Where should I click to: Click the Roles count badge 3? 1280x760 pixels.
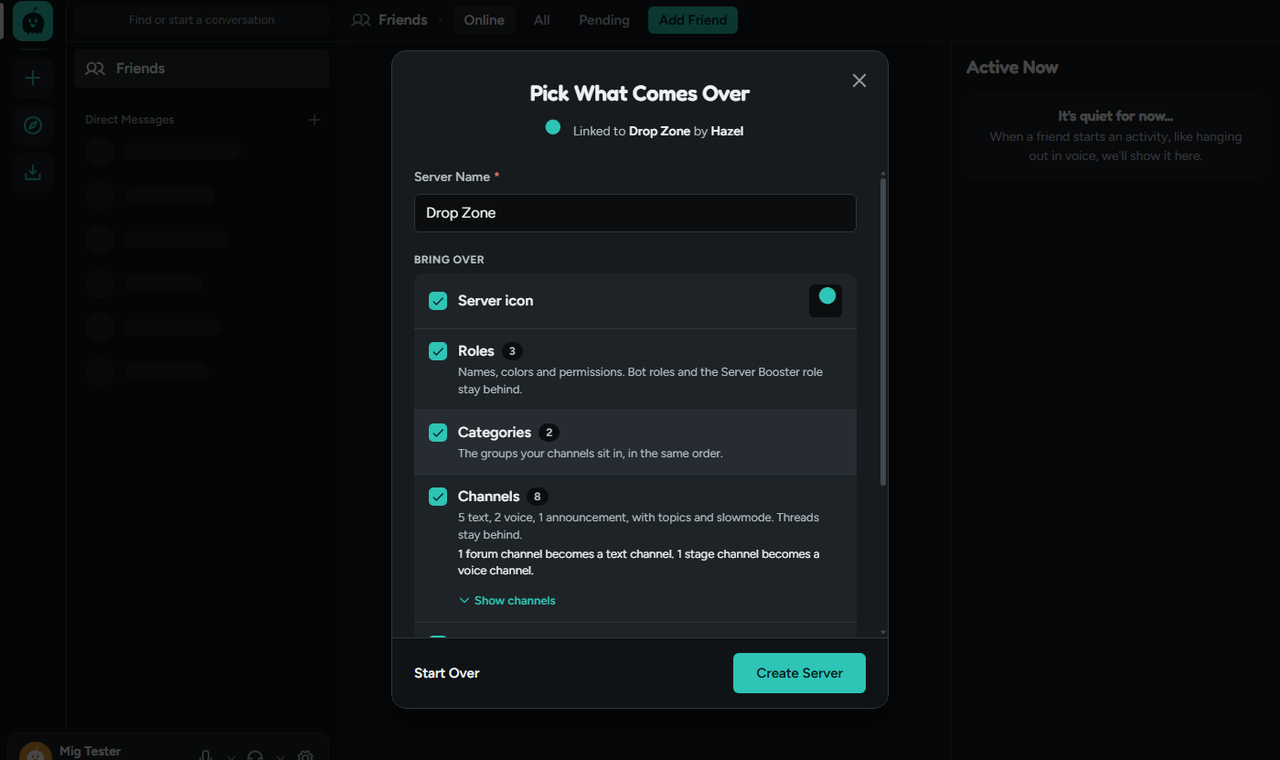coord(512,351)
